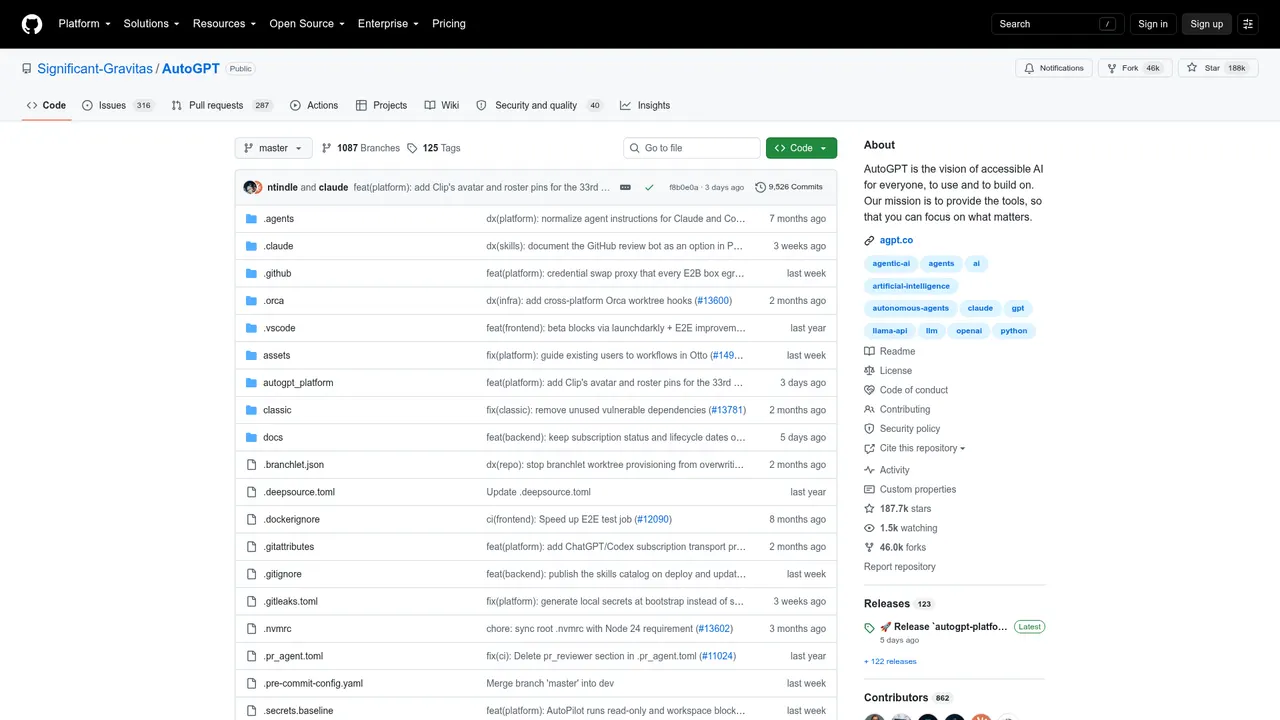Focus the header Search box

click(1058, 24)
